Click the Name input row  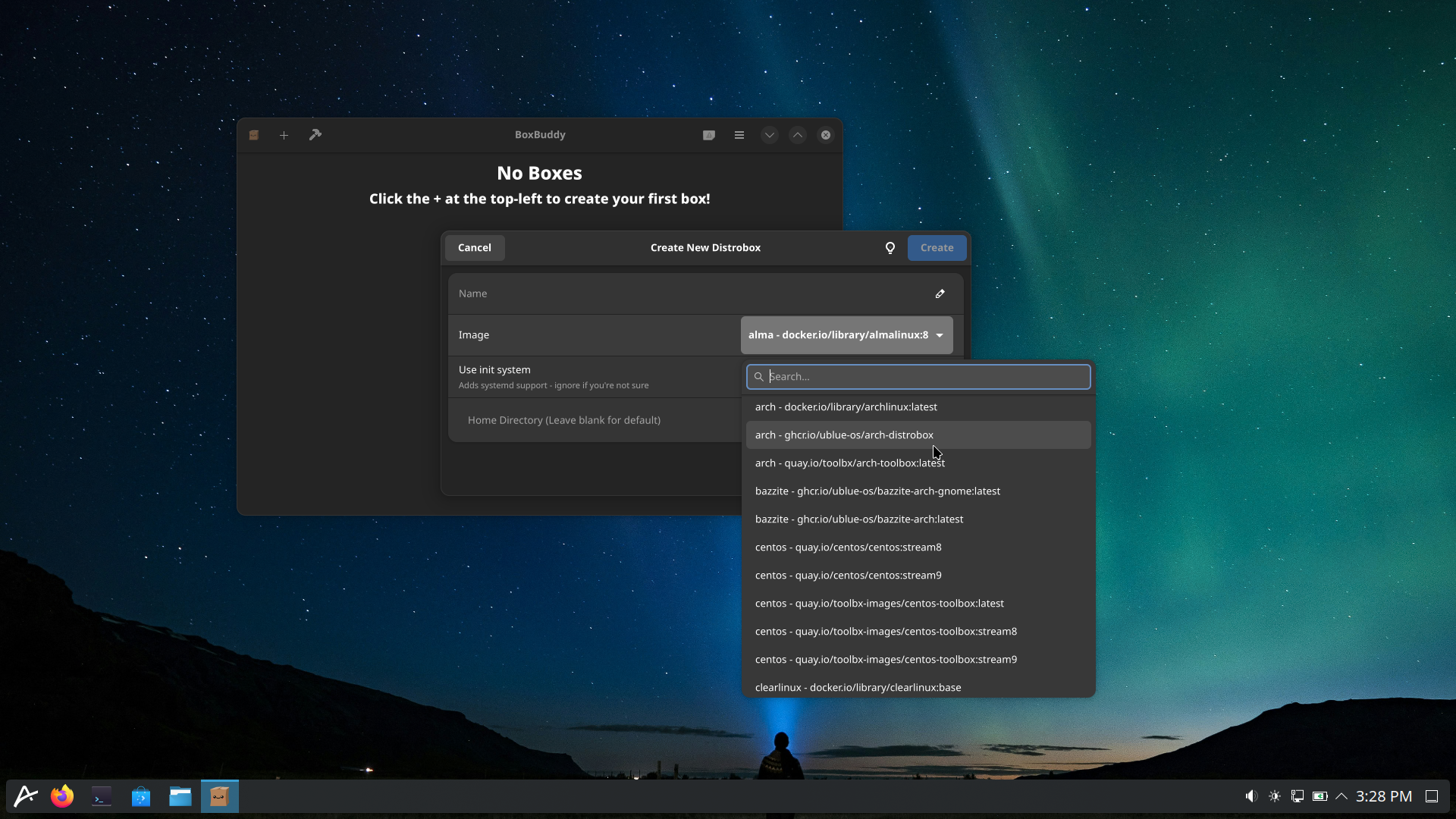[705, 293]
